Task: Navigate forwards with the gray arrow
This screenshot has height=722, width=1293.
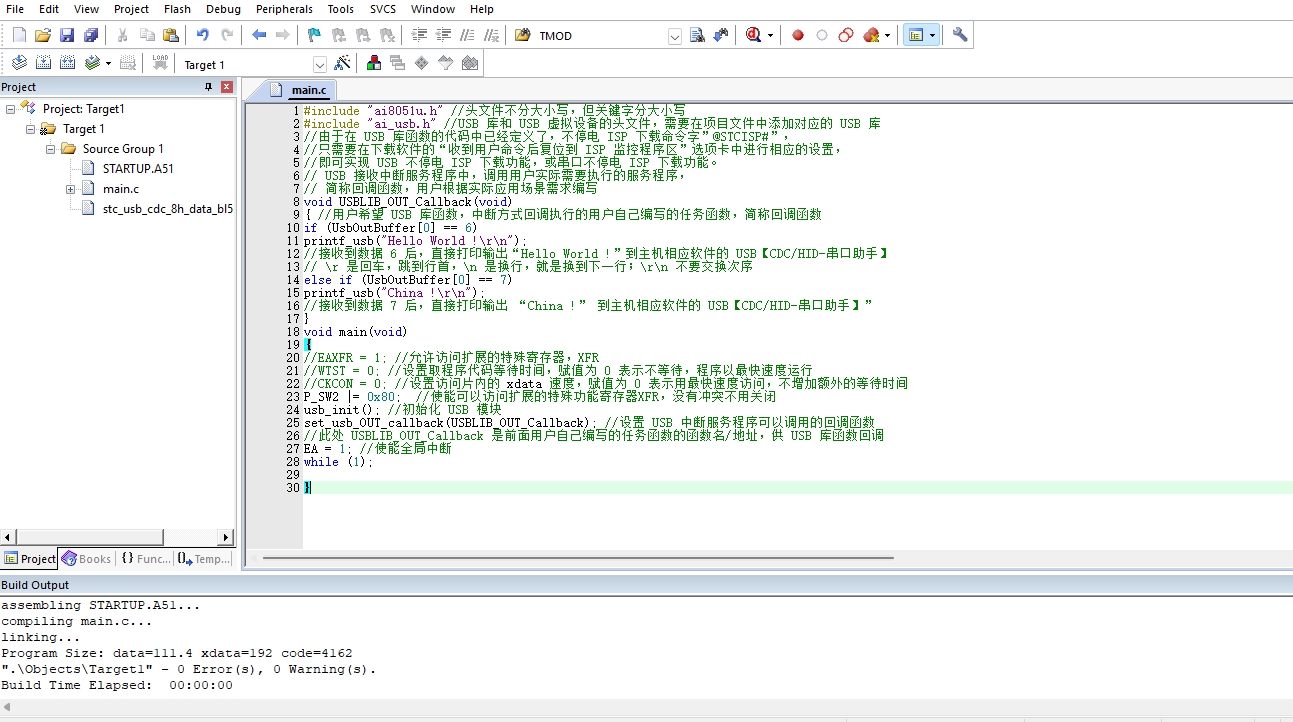Action: point(283,35)
